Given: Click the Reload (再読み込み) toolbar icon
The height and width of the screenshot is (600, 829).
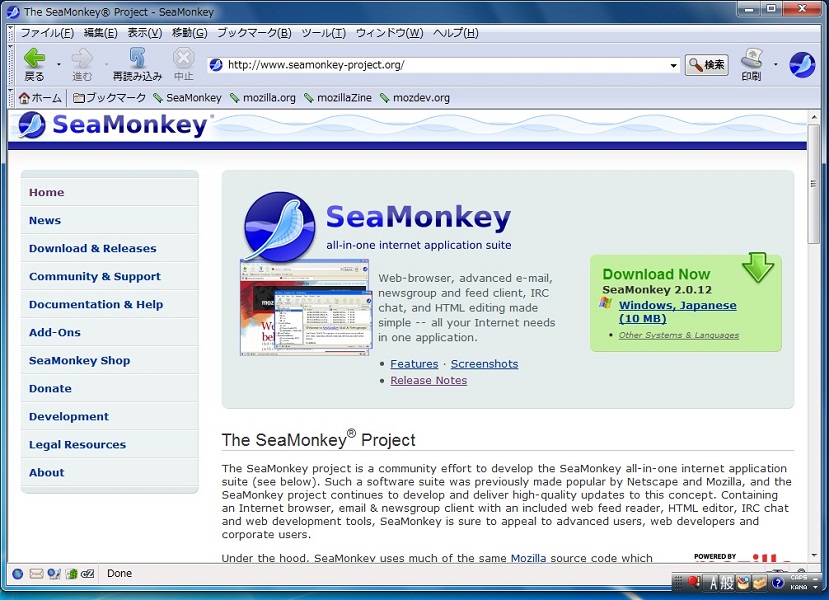Looking at the screenshot, I should pos(137,58).
